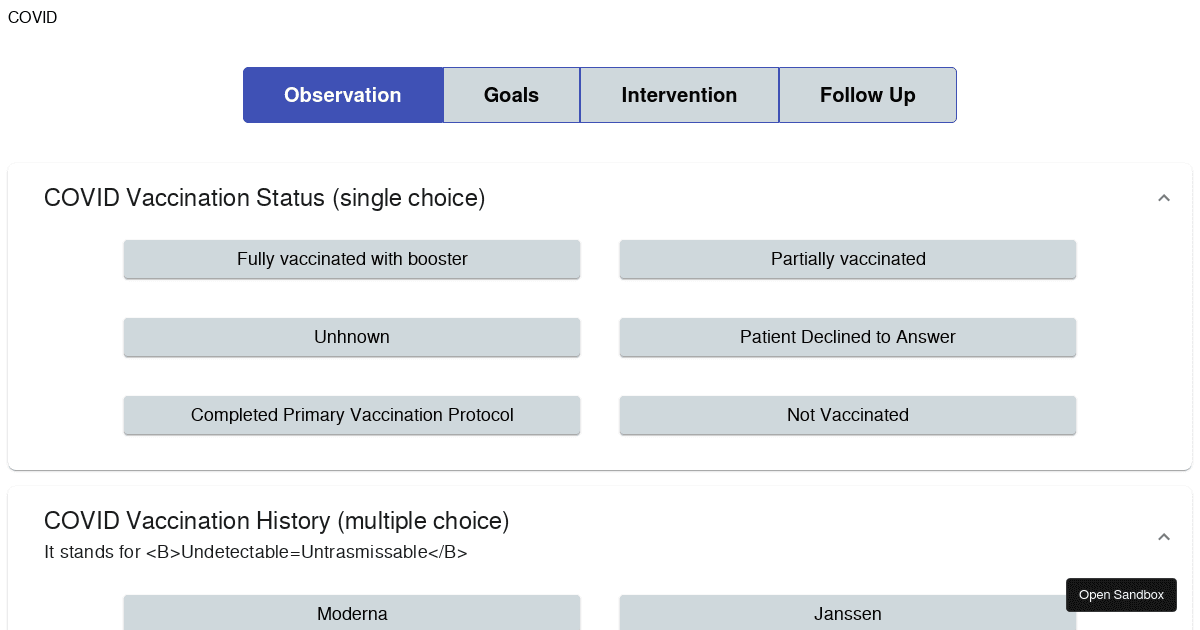Toggle the Moderna vaccine choice
The height and width of the screenshot is (630, 1200).
pyautogui.click(x=352, y=613)
